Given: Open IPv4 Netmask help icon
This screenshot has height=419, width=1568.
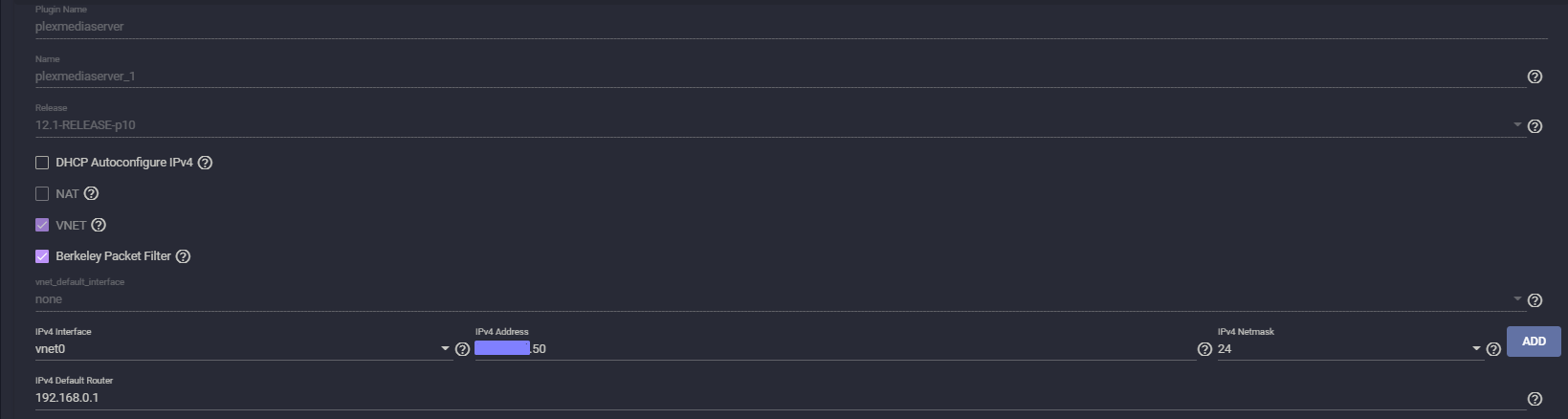Looking at the screenshot, I should click(1493, 349).
